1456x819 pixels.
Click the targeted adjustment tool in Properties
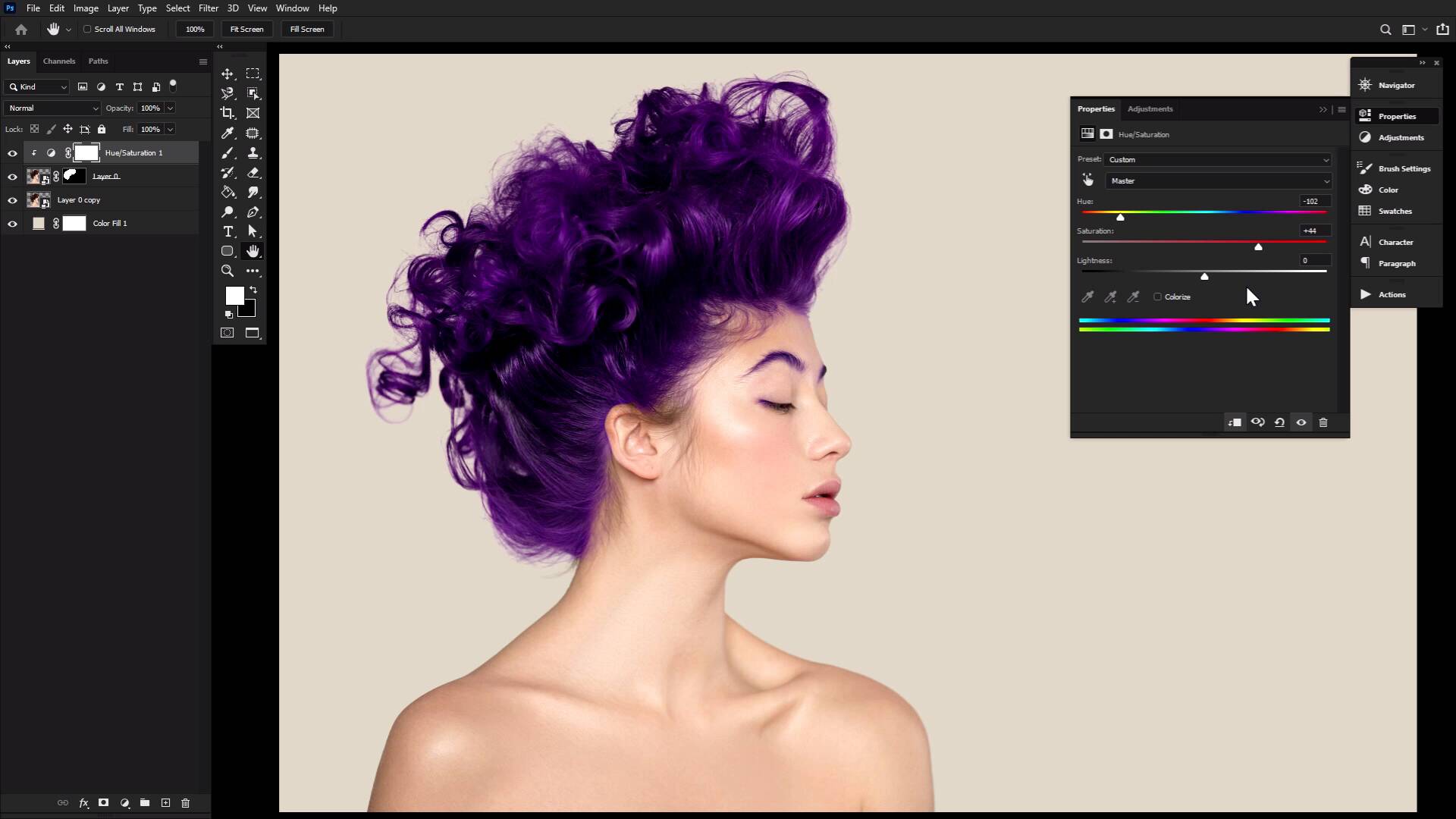[x=1089, y=180]
